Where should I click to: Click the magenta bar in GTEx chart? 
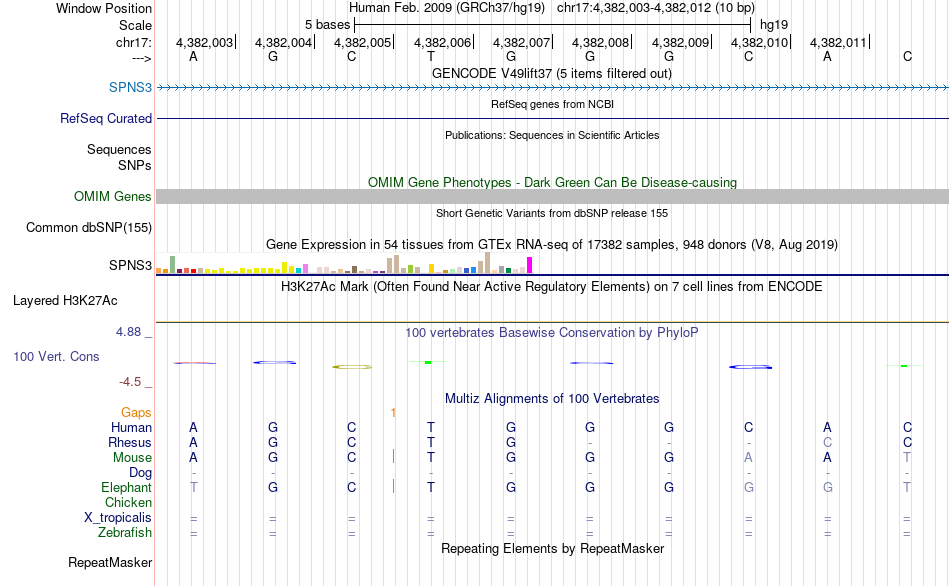tap(530, 265)
